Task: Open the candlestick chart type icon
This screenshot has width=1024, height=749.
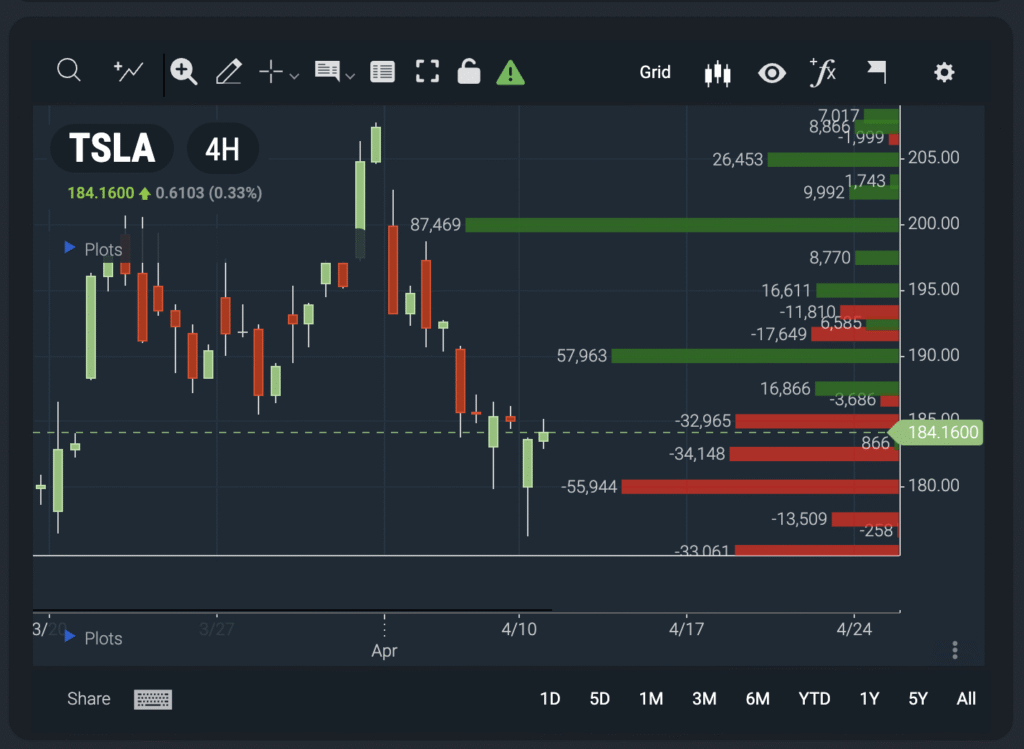Action: point(717,72)
